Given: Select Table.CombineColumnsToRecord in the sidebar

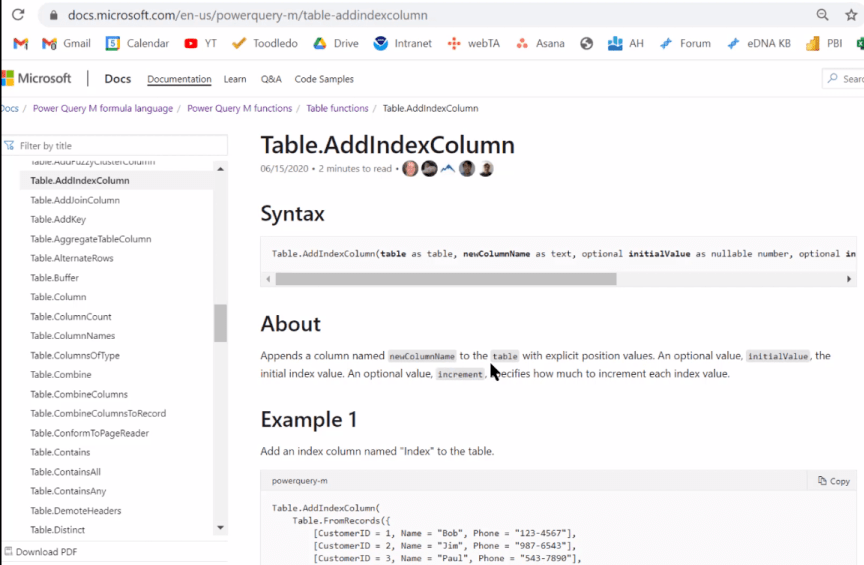Looking at the screenshot, I should coord(98,413).
